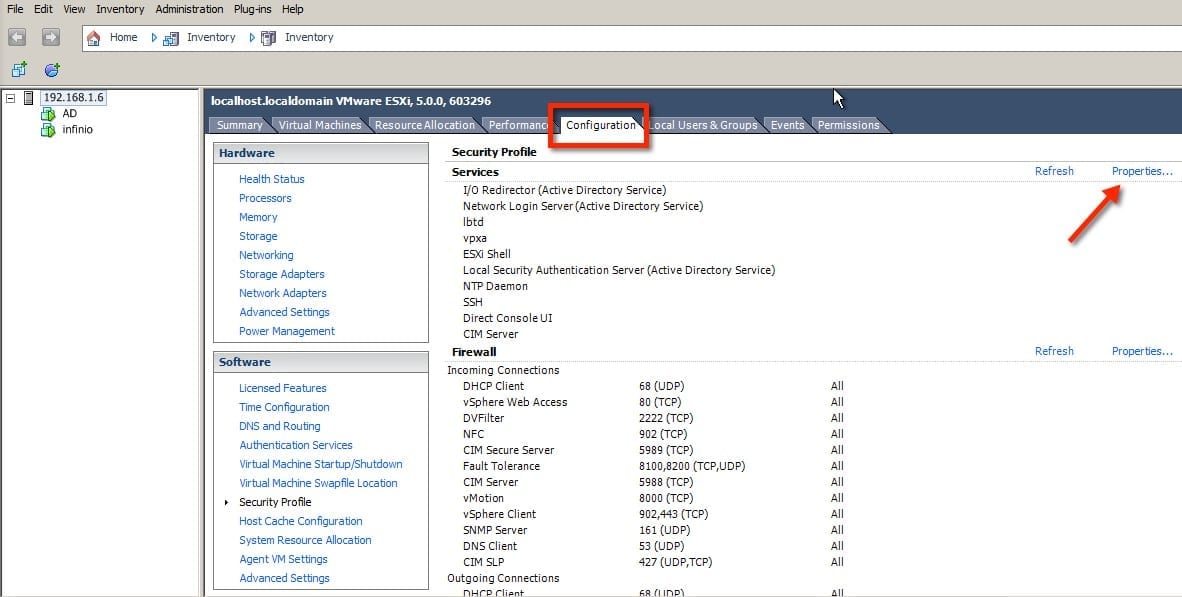The height and width of the screenshot is (597, 1182).
Task: Click the Home breadcrumb label
Action: 124,37
